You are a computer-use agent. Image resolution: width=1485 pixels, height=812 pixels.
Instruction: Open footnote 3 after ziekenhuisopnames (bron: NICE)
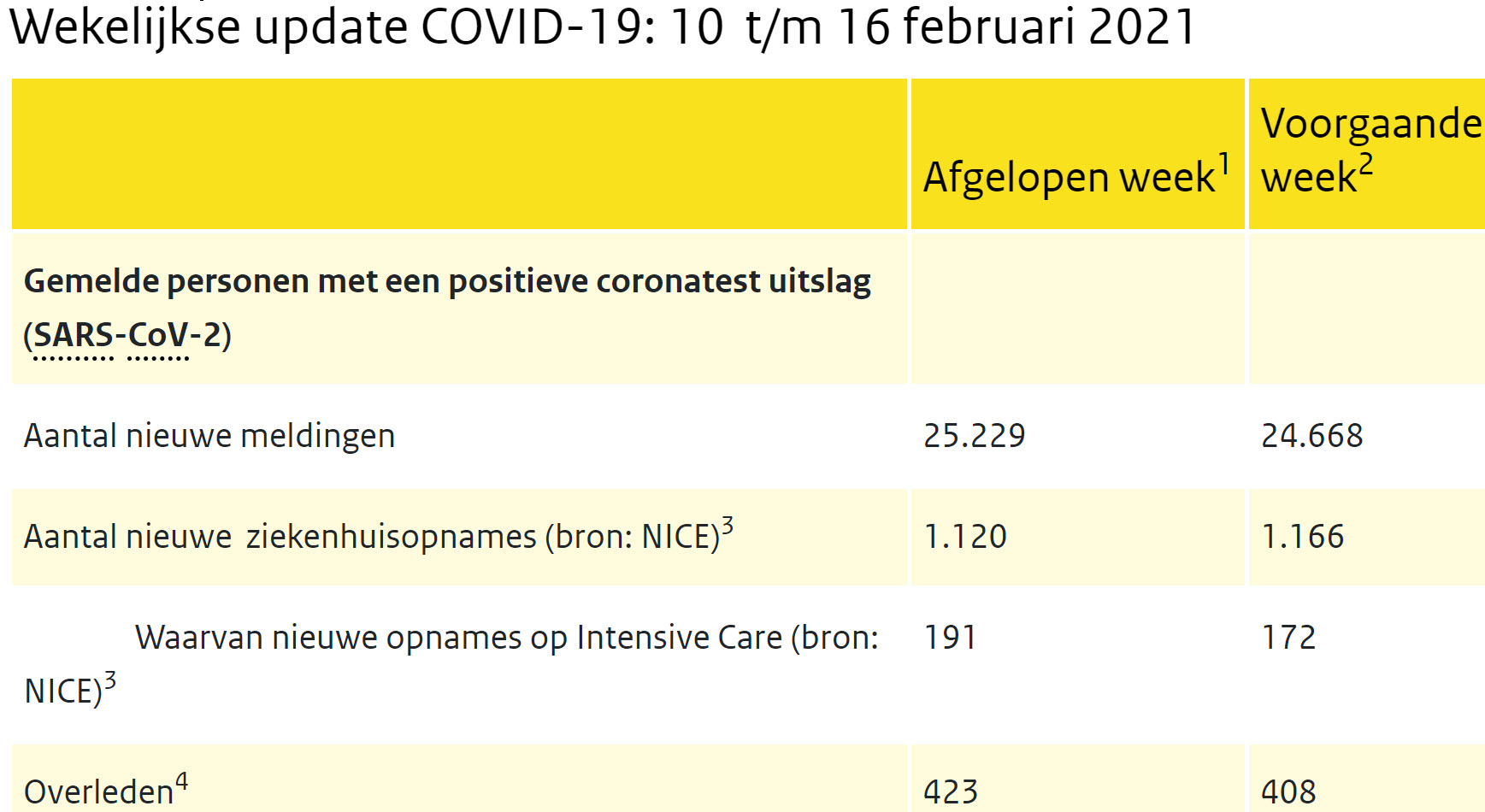coord(727,525)
